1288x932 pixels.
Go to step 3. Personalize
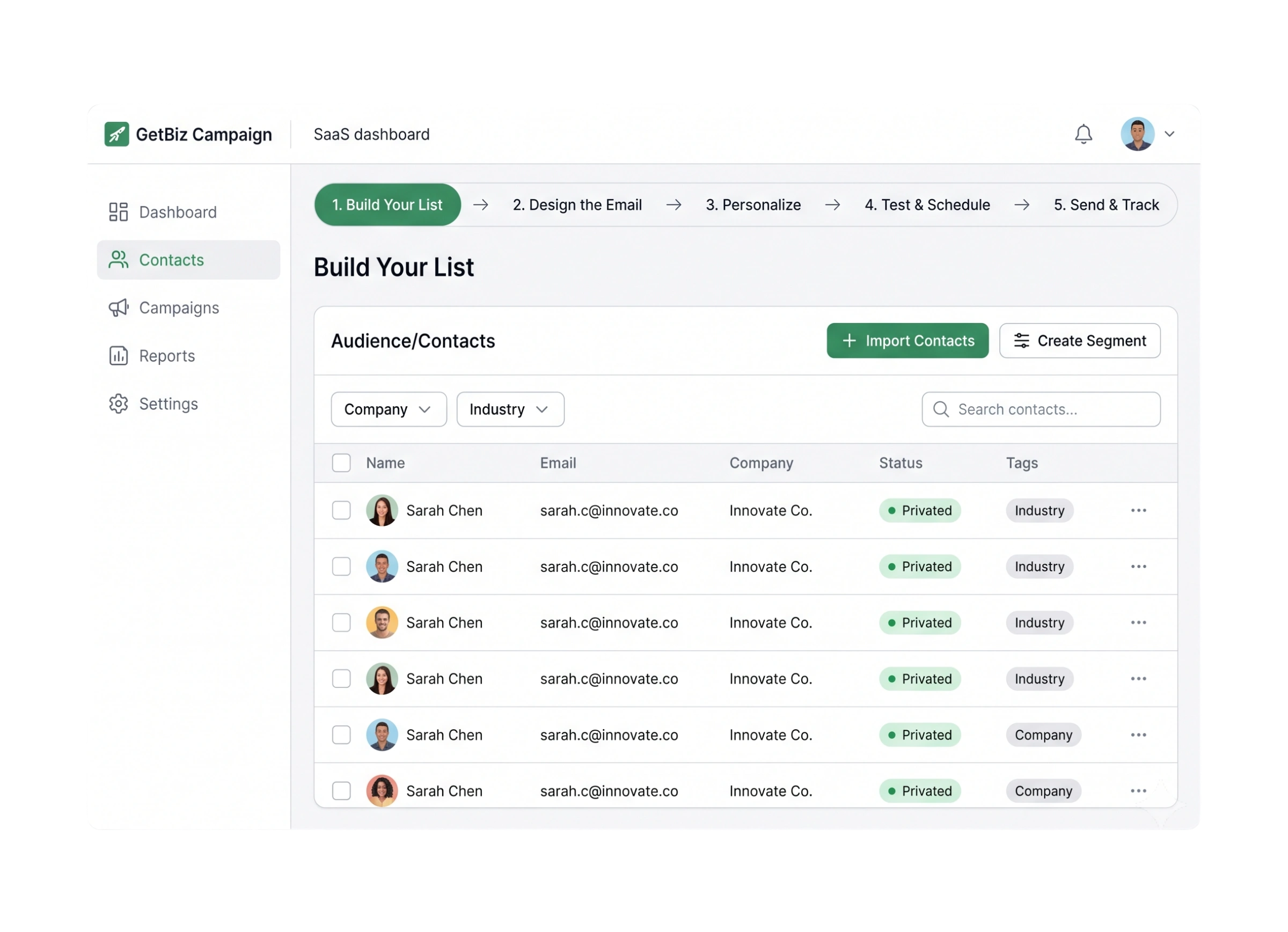(x=753, y=205)
